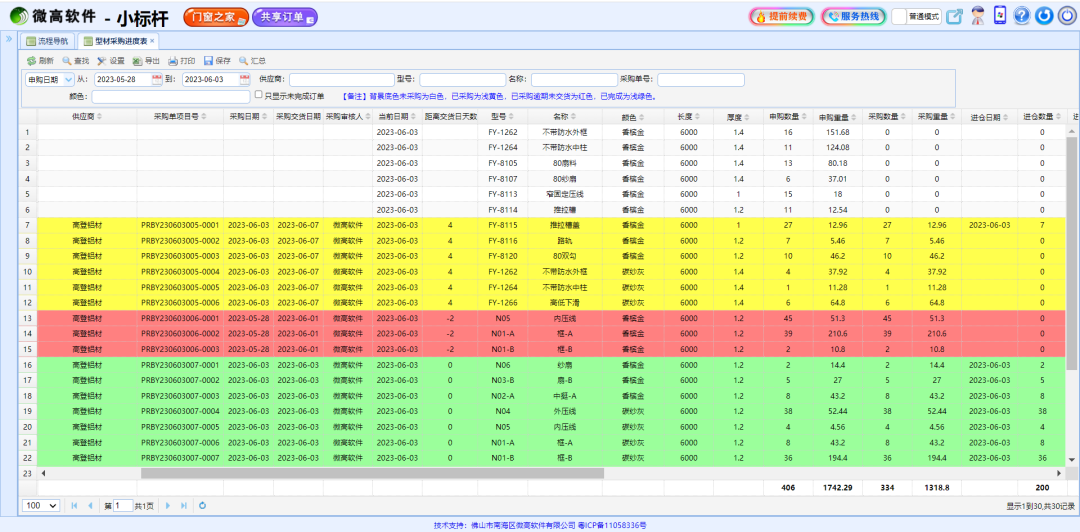The height and width of the screenshot is (532, 1080).
Task: Click the 刷新 refresh toolbar icon
Action: click(31, 61)
